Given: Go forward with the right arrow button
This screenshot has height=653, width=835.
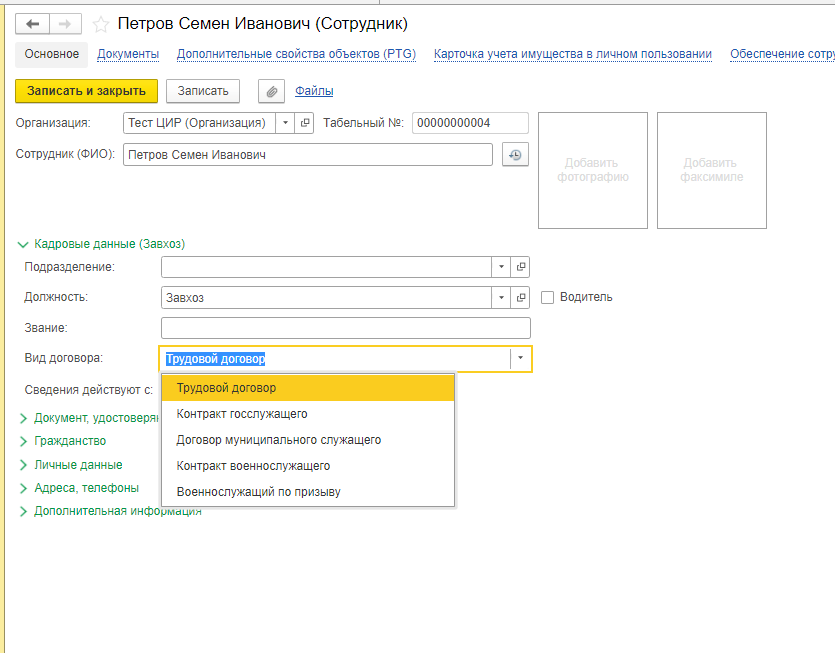Looking at the screenshot, I should tap(66, 24).
